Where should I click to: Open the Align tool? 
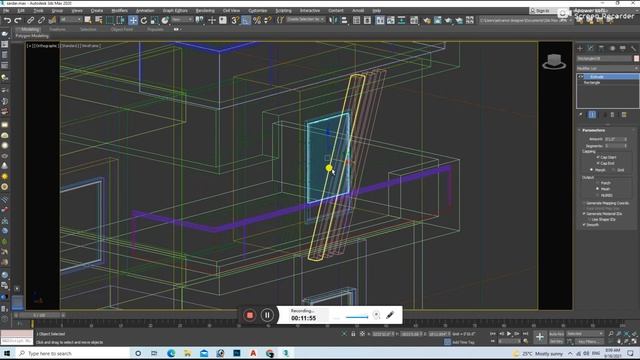344,20
